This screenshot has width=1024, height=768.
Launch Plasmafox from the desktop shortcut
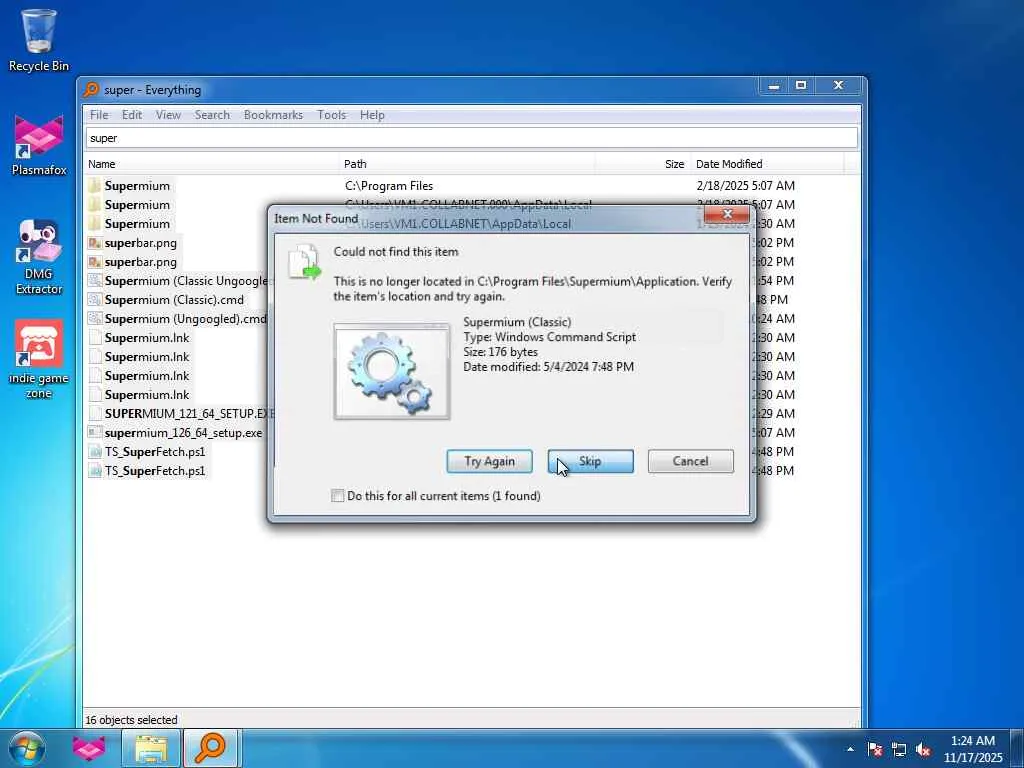point(39,145)
